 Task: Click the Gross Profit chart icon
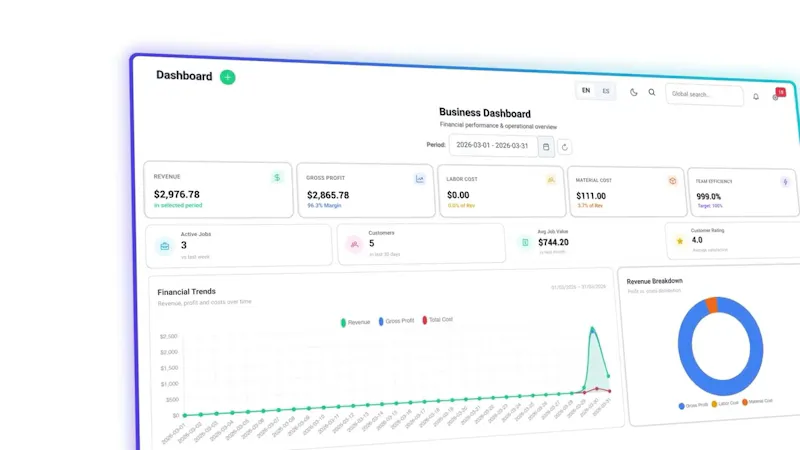coord(419,179)
